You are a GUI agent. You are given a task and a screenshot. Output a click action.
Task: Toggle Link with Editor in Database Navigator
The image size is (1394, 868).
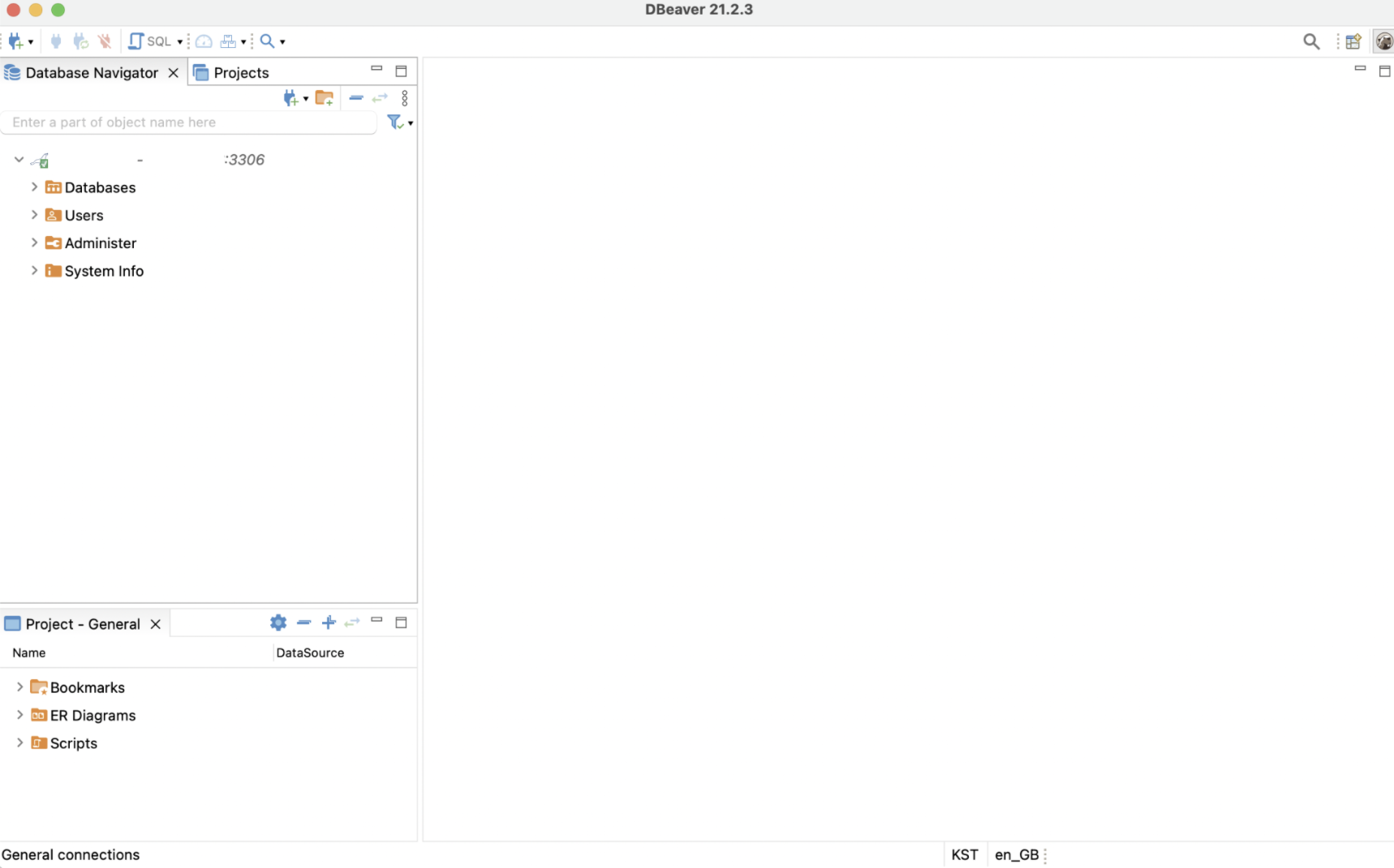click(x=380, y=98)
